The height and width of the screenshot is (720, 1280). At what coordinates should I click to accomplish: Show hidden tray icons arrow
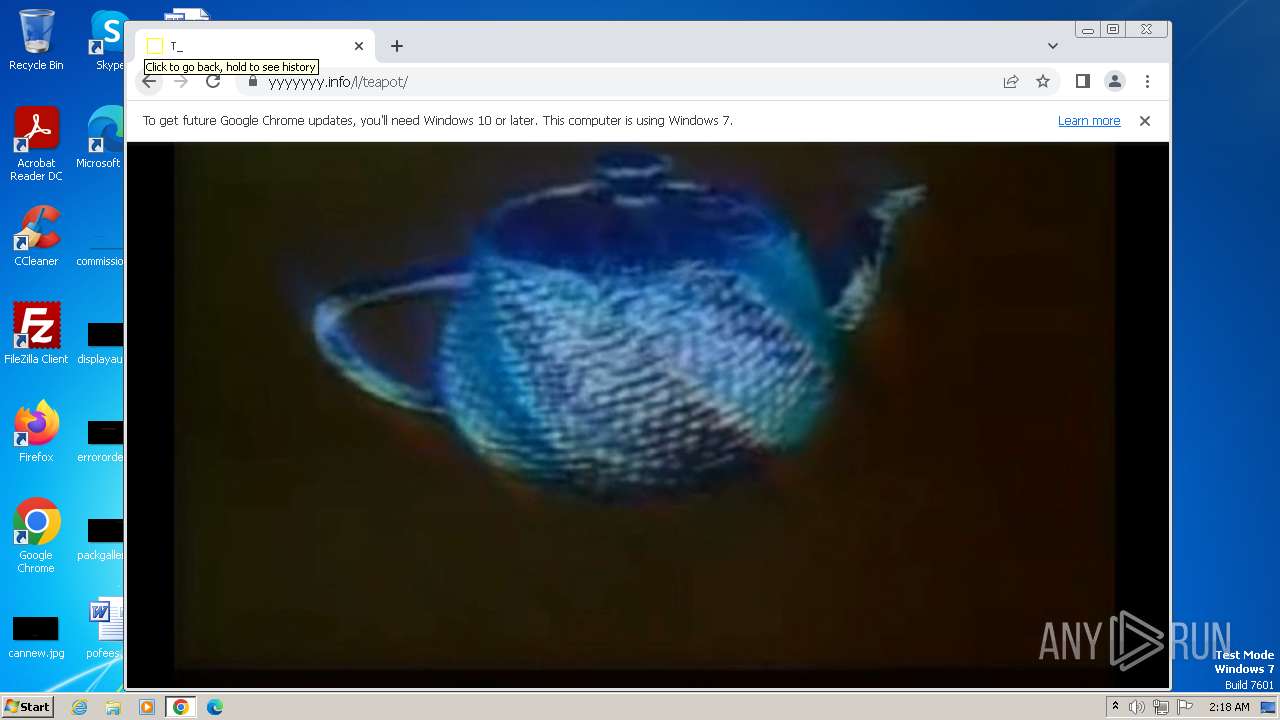pyautogui.click(x=1115, y=707)
